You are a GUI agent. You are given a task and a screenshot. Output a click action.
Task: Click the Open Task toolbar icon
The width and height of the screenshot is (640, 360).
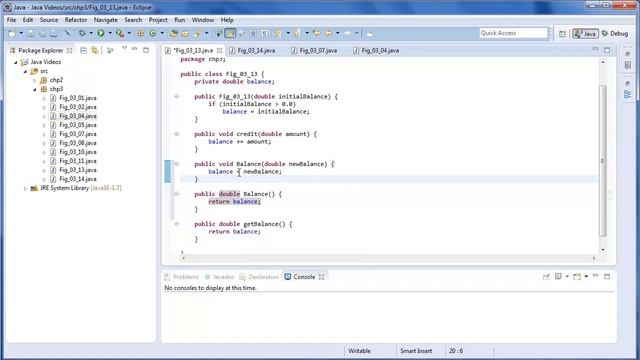coord(185,33)
